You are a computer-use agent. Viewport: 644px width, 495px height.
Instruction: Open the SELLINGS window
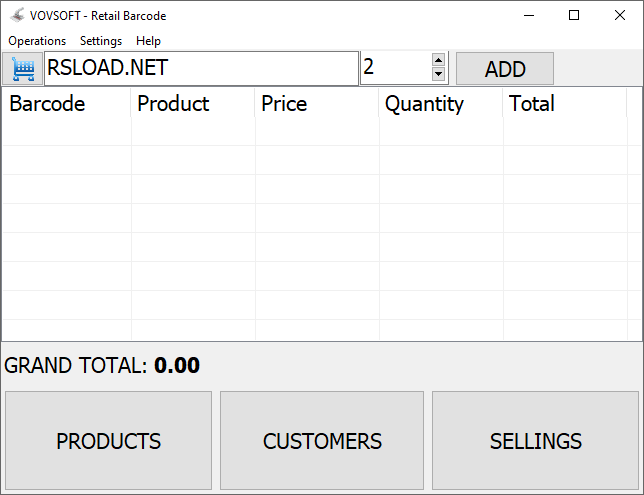tap(536, 441)
